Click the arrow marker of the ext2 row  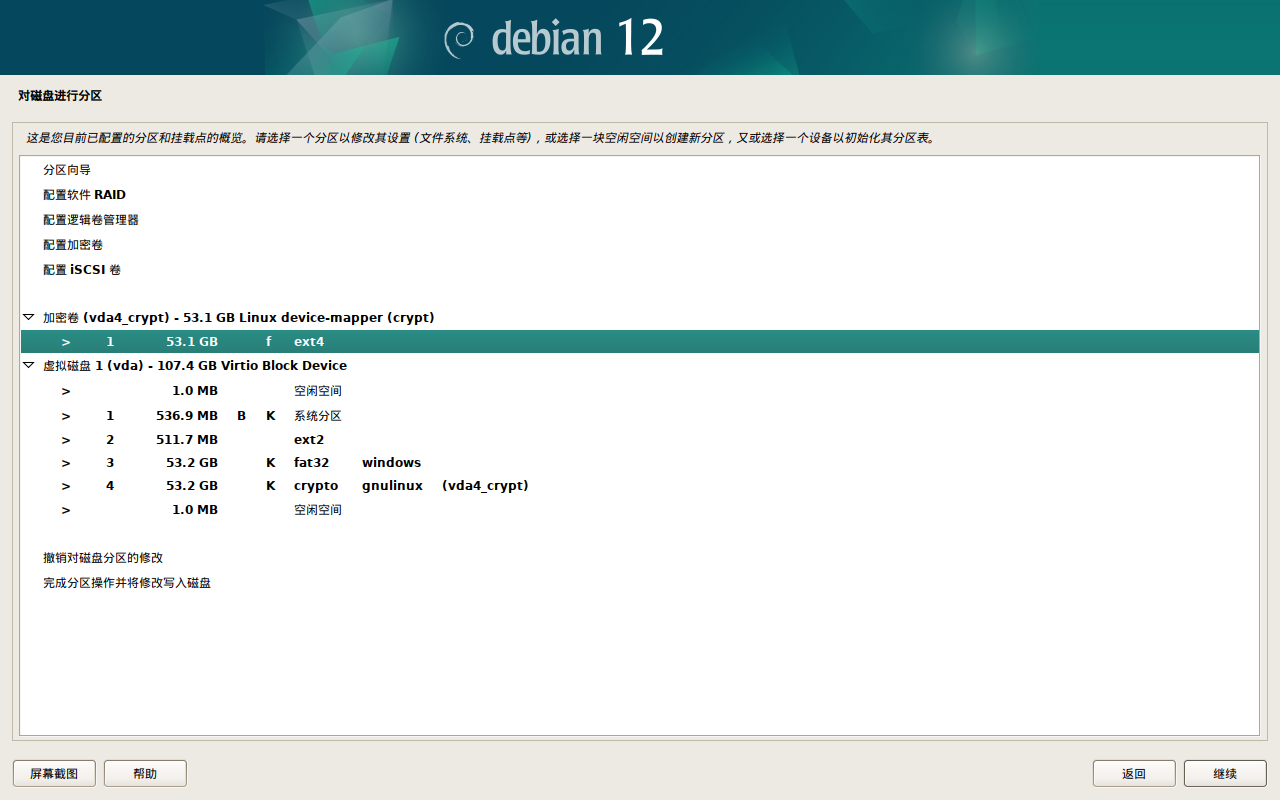pos(66,440)
